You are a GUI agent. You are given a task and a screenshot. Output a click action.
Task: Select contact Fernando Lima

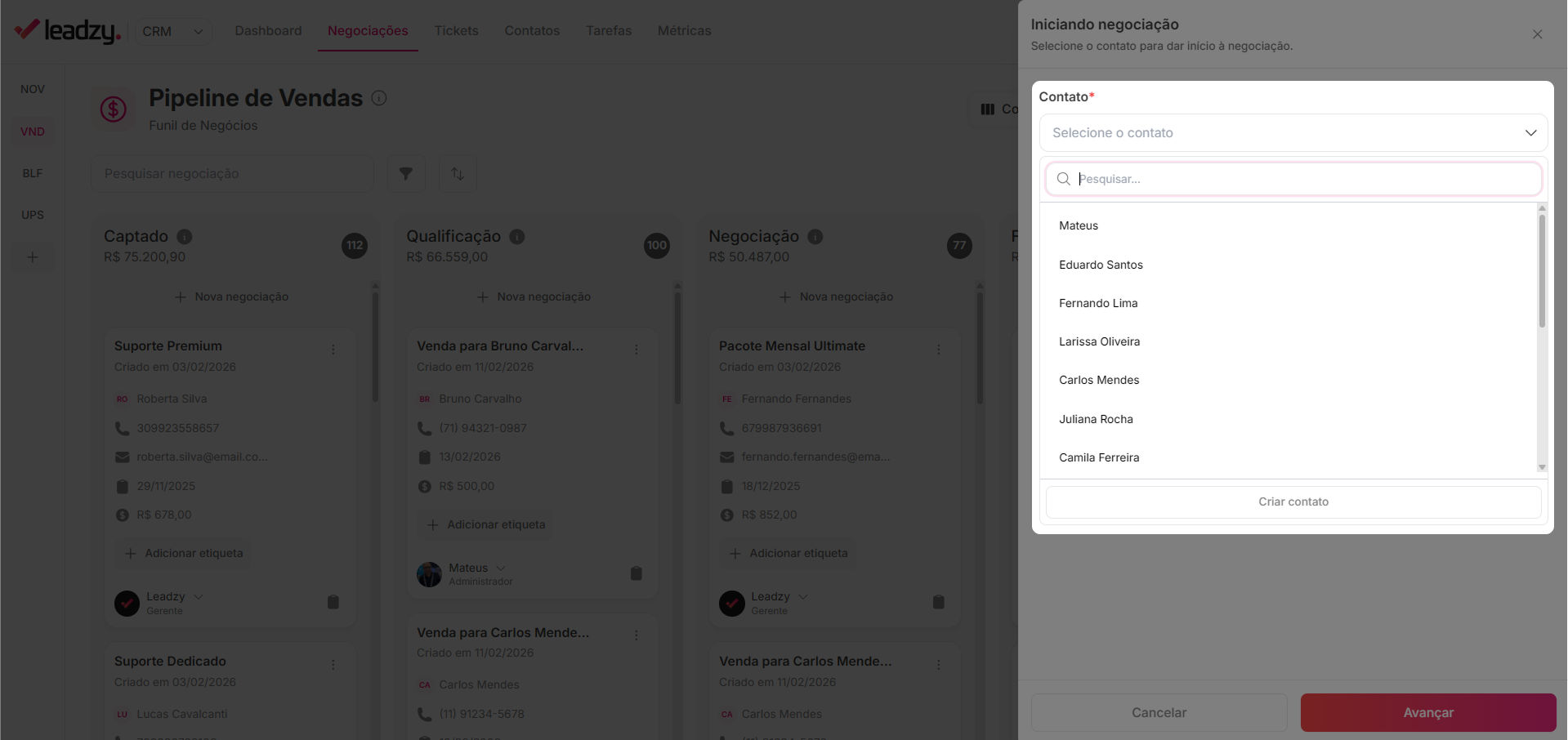click(x=1289, y=303)
